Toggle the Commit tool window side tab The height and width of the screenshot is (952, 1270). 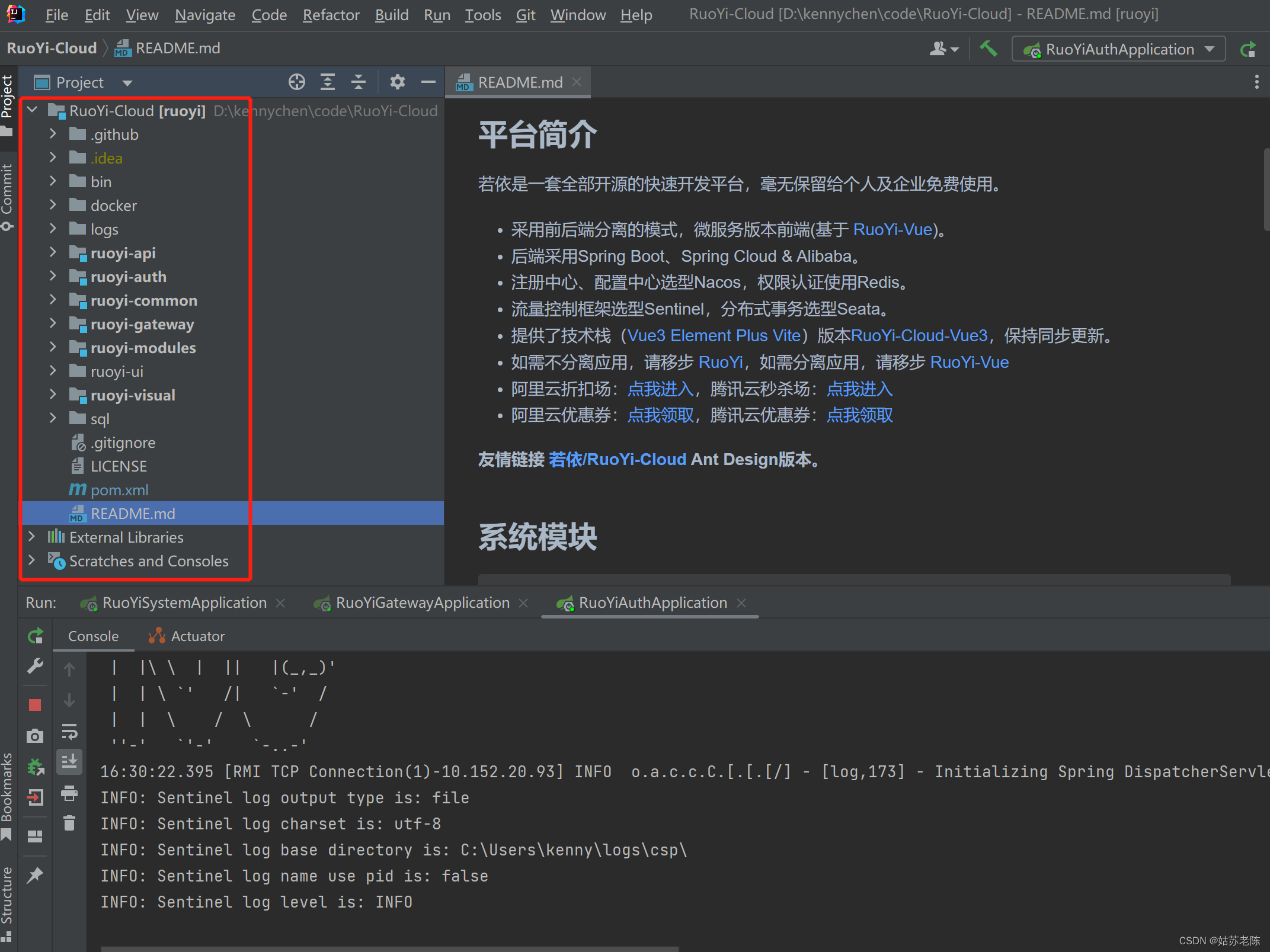[x=7, y=197]
